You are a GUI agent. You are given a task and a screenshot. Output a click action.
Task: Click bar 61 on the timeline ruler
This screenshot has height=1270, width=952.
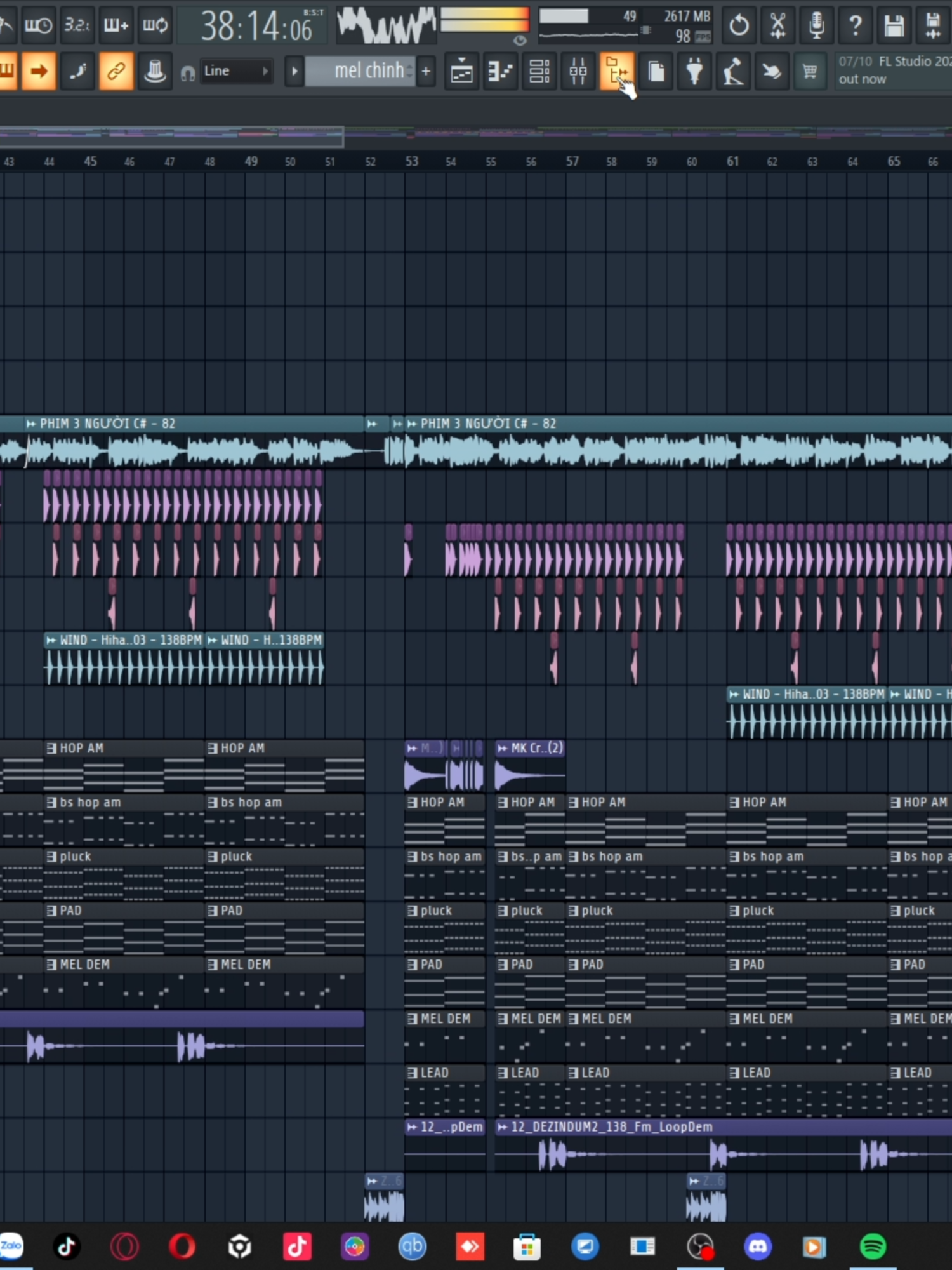coord(733,161)
